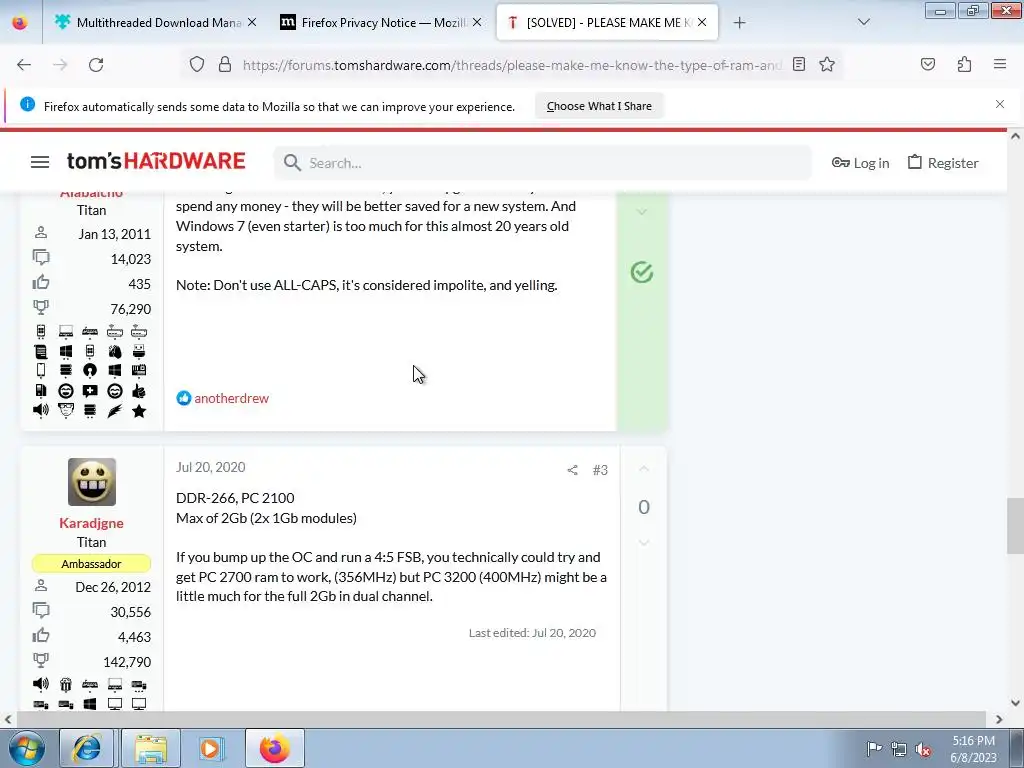
Task: Open Tom's Hardware hamburger navigation menu
Action: pyautogui.click(x=40, y=162)
